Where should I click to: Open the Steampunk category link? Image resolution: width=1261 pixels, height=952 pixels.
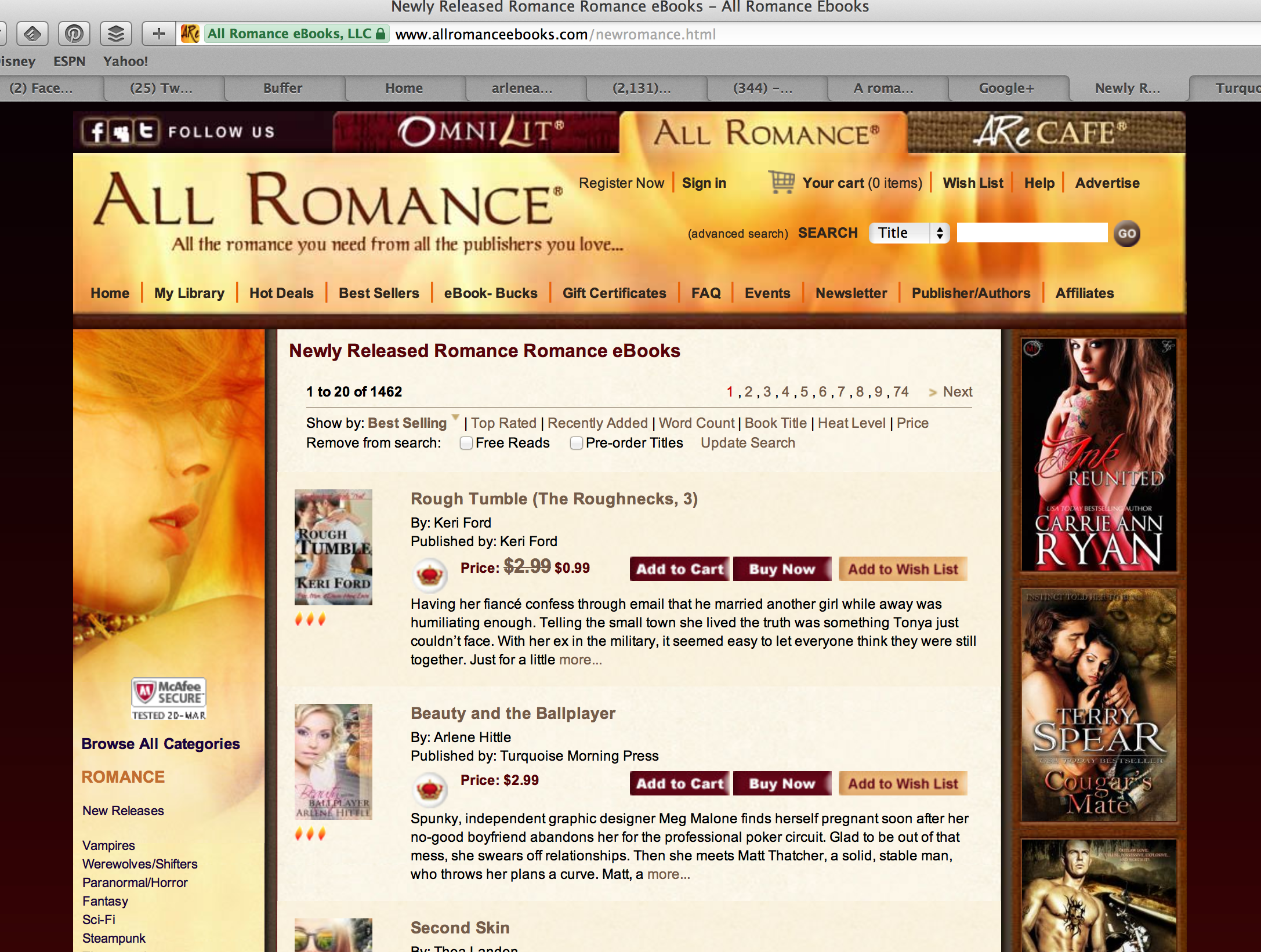tap(114, 938)
